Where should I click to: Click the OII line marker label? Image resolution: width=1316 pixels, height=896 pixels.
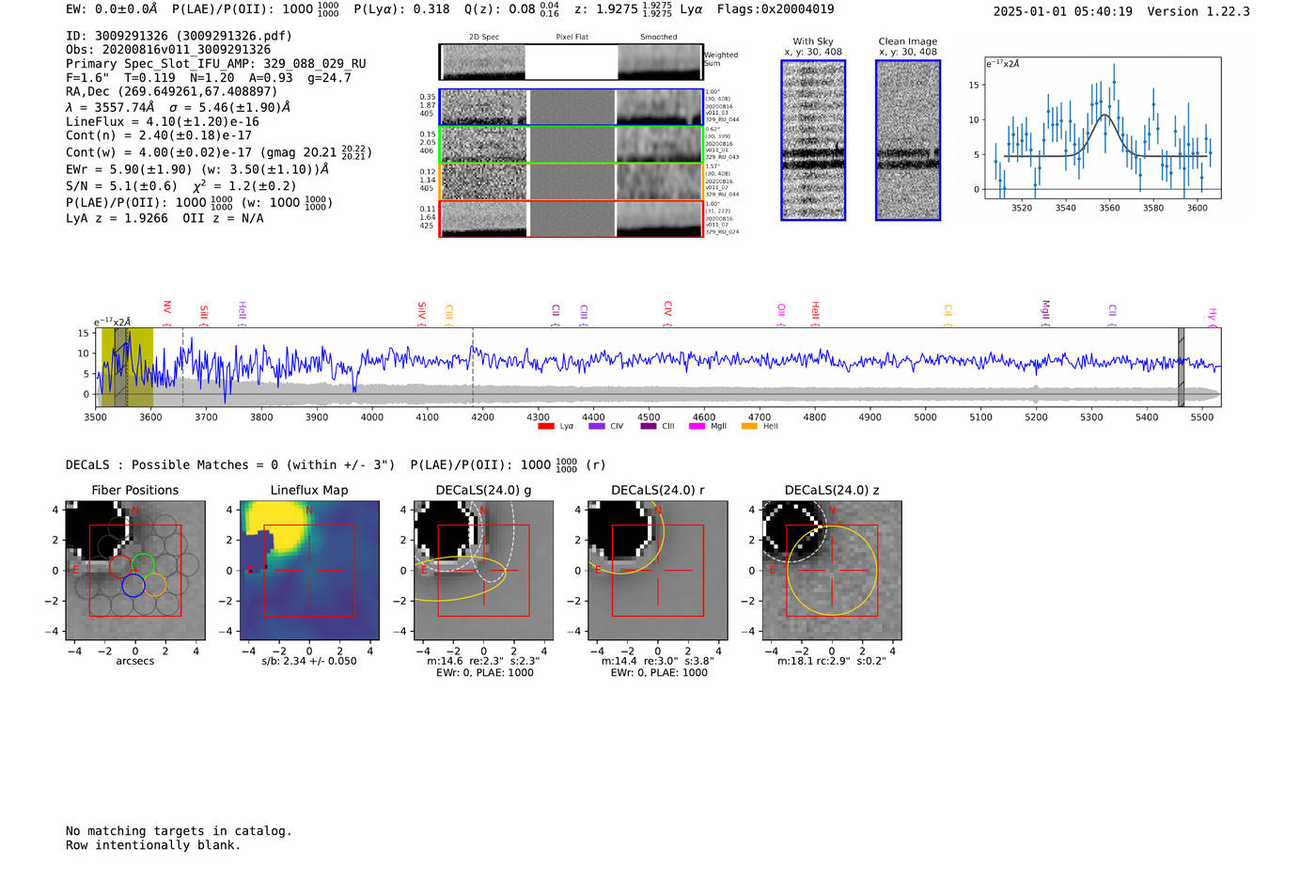click(781, 313)
